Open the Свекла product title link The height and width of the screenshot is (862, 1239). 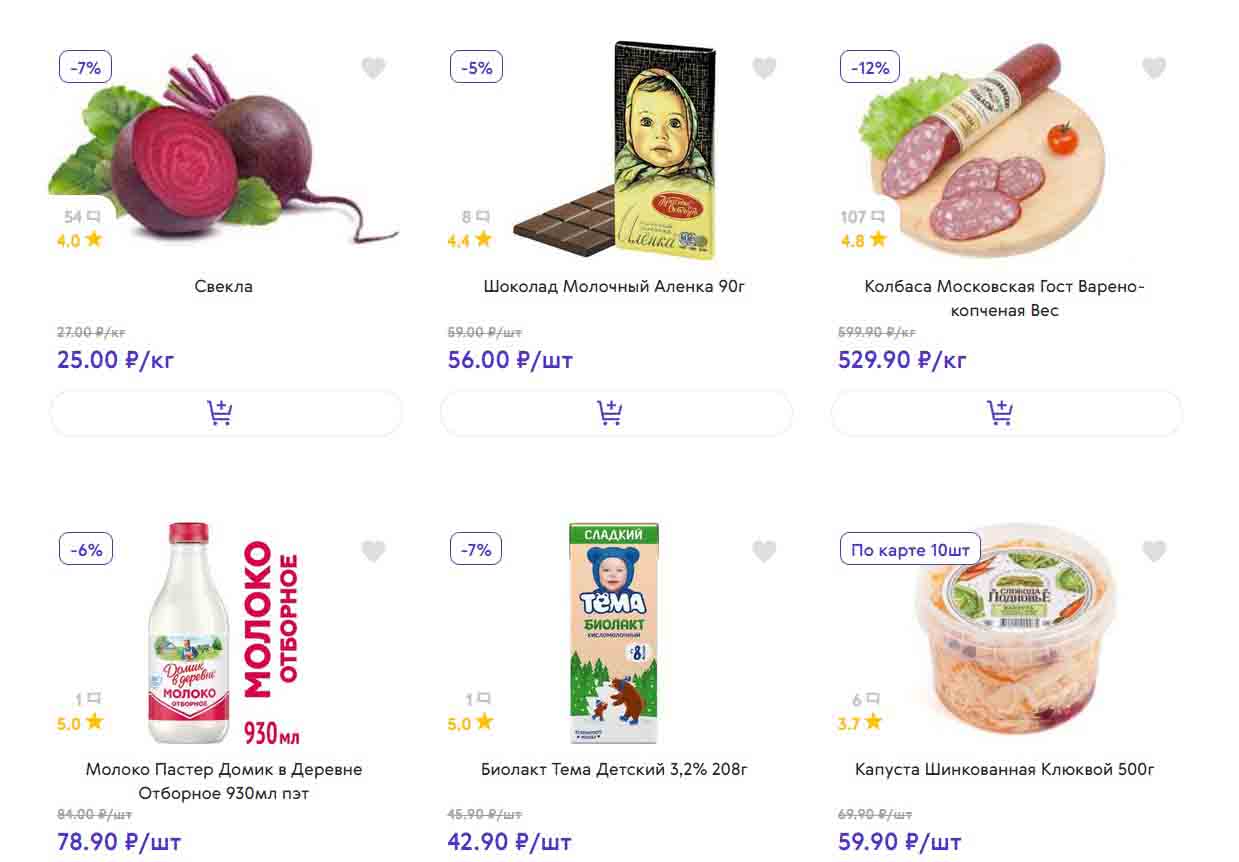(224, 287)
